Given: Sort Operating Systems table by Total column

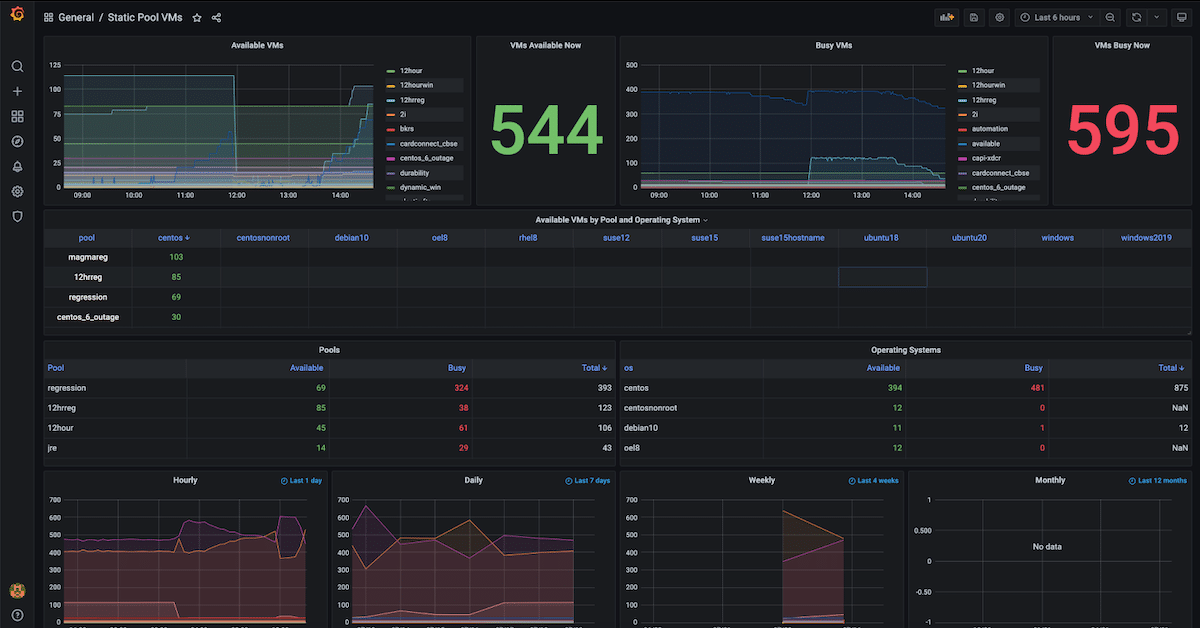Looking at the screenshot, I should (1172, 368).
